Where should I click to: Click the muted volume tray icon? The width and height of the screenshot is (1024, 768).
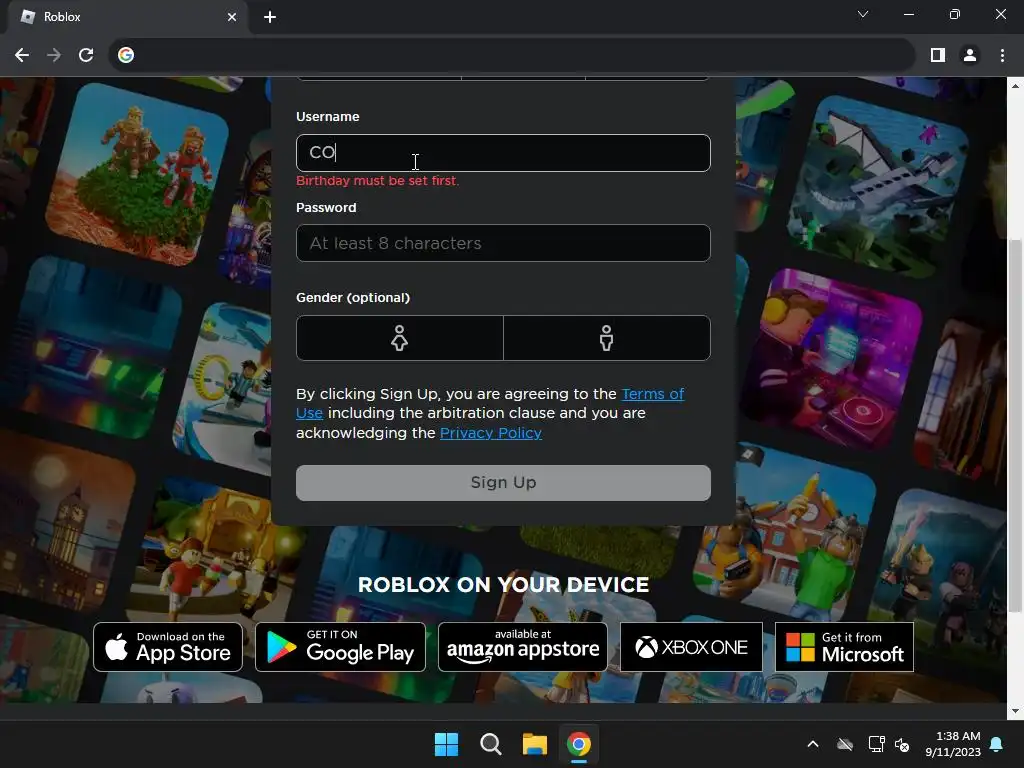(x=902, y=744)
